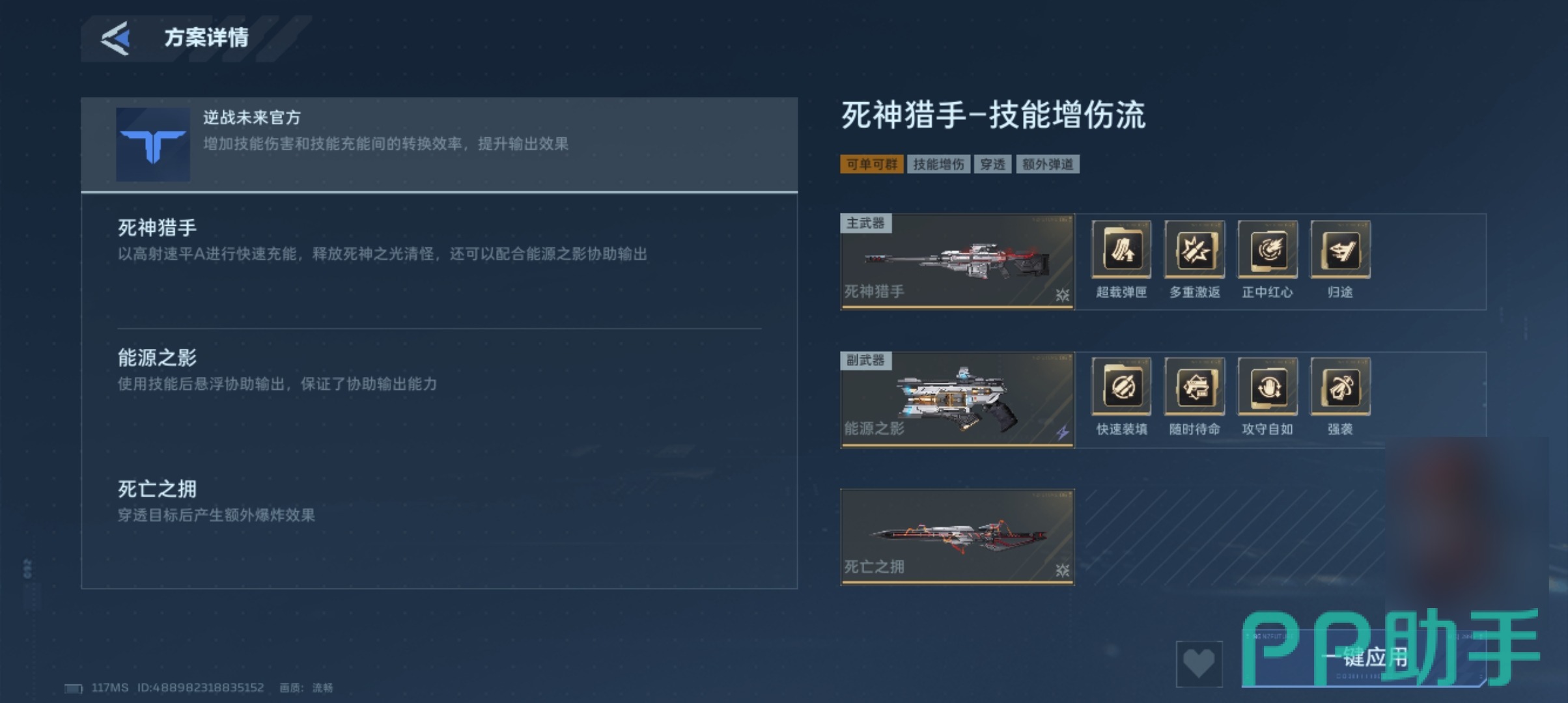Open the 能源之影 secondary weapon card
The image size is (1568, 703).
957,399
